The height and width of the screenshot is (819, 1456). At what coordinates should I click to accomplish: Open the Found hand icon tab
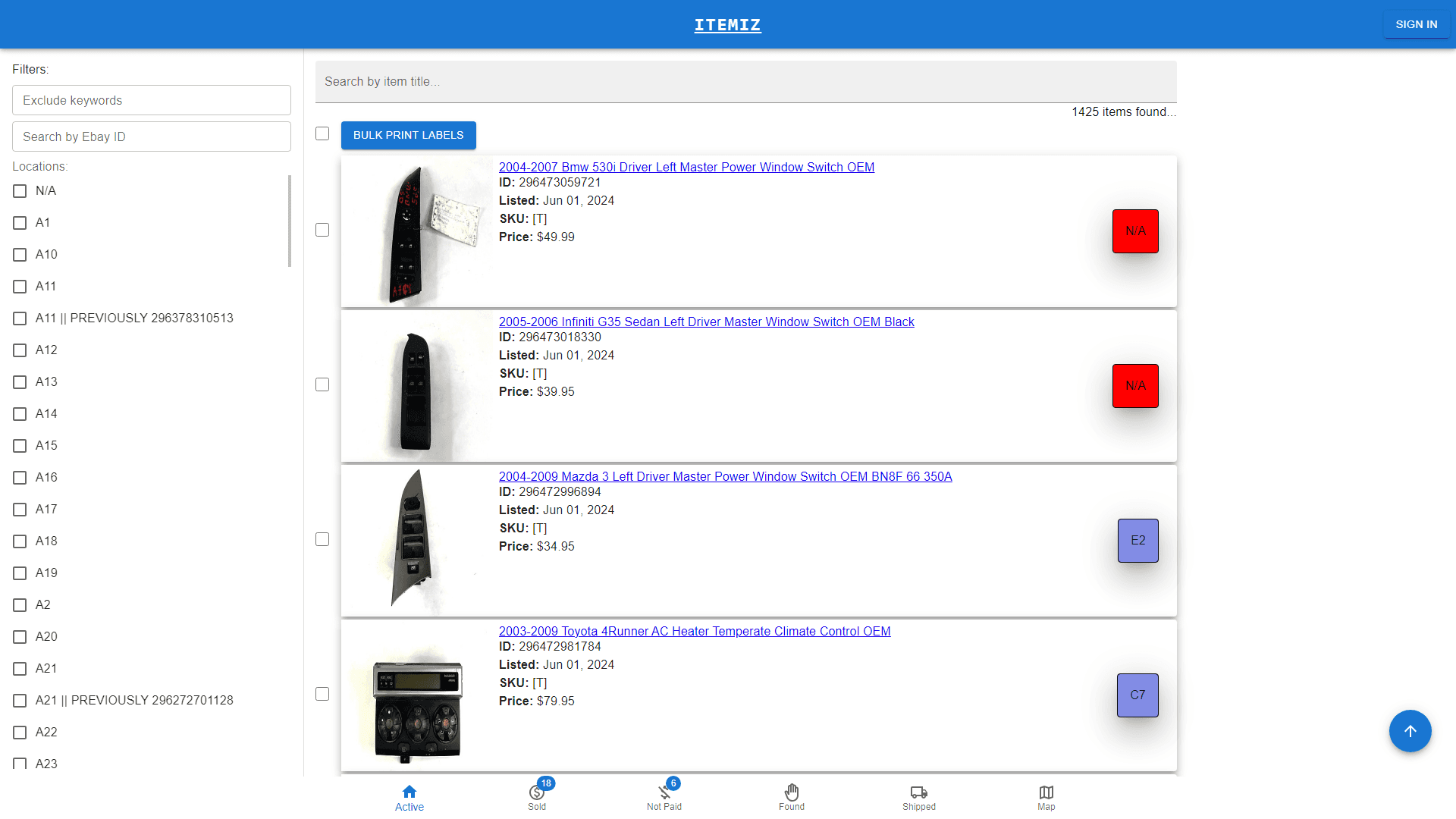[x=791, y=798]
